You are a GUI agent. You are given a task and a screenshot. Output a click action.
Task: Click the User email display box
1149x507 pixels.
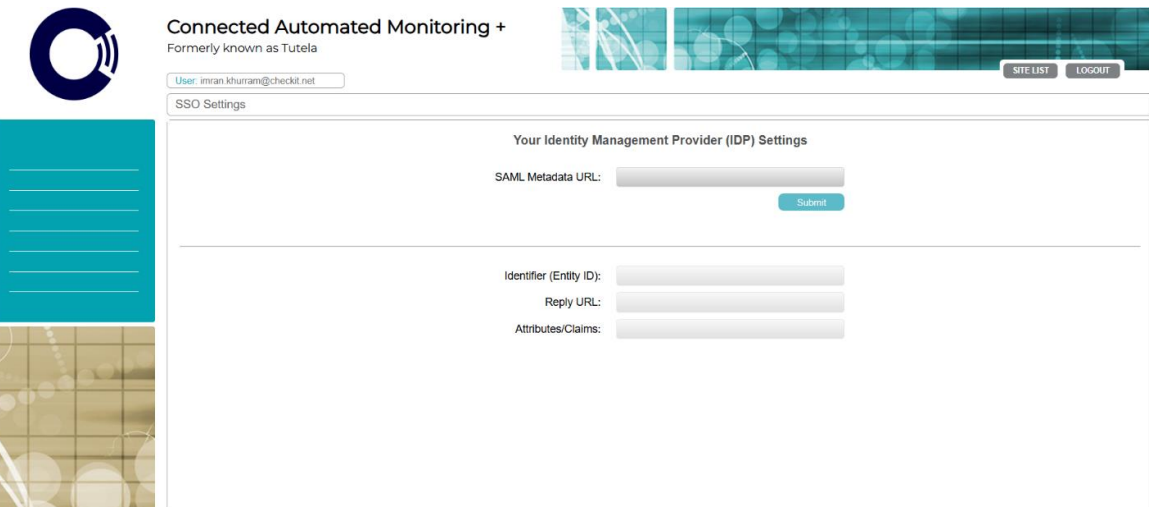coord(255,81)
